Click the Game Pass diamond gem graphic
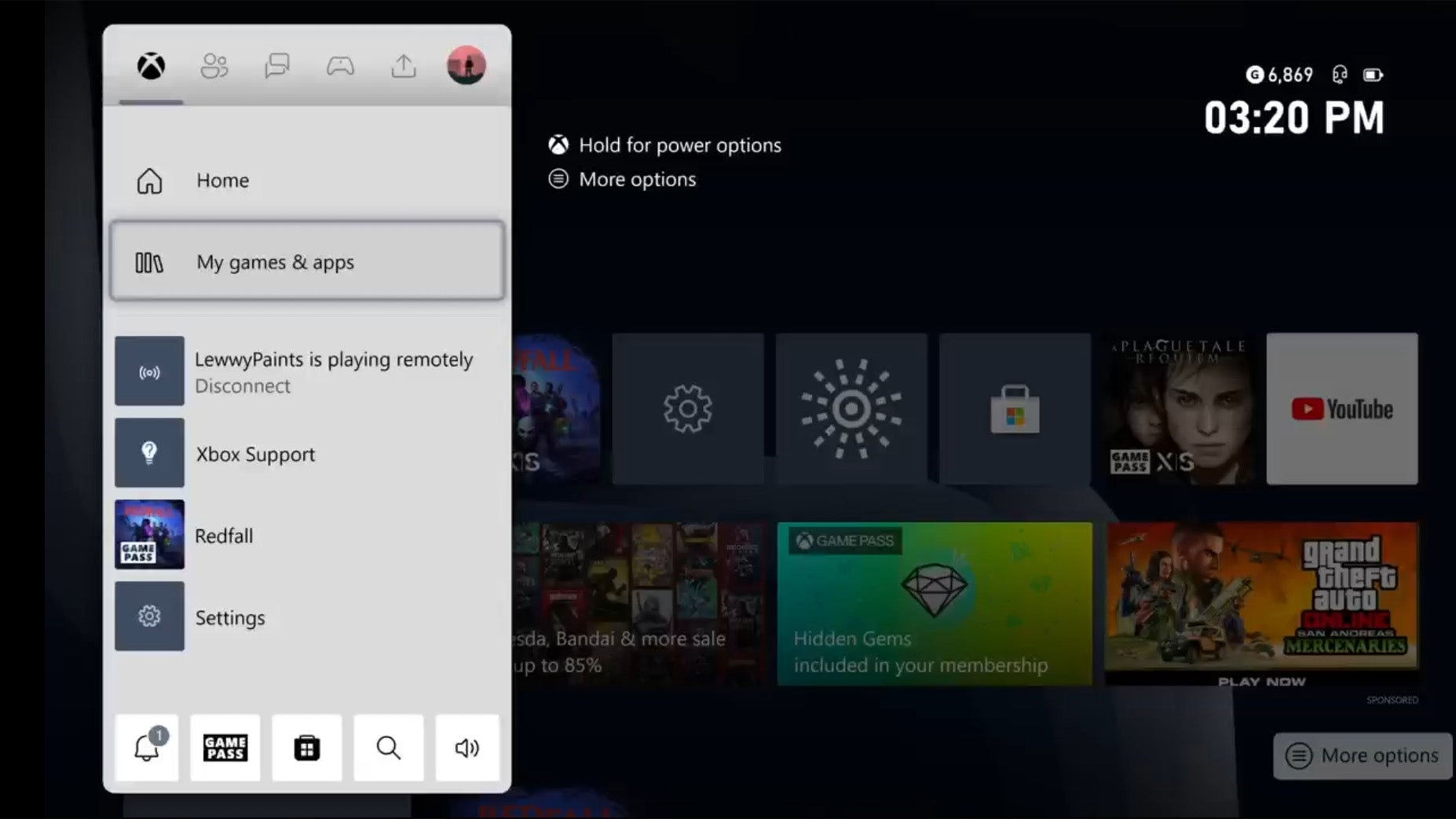This screenshot has height=819, width=1456. pos(935,589)
